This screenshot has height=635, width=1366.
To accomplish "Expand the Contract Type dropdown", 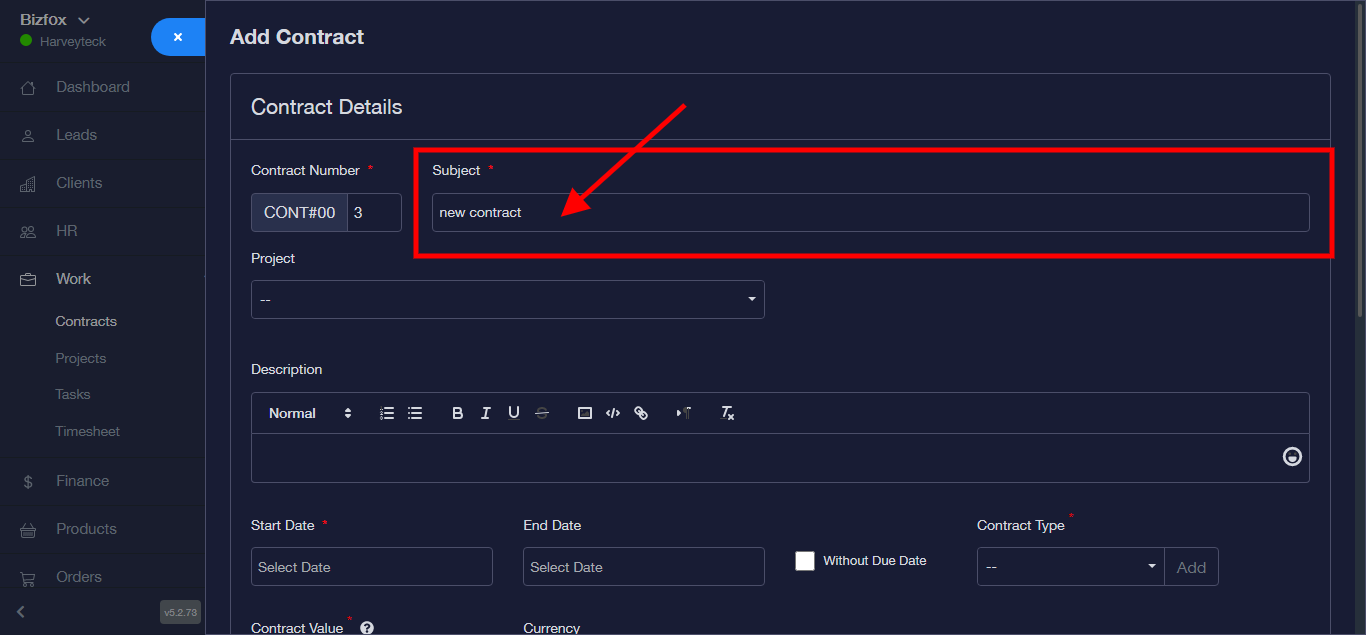I will pos(1070,567).
